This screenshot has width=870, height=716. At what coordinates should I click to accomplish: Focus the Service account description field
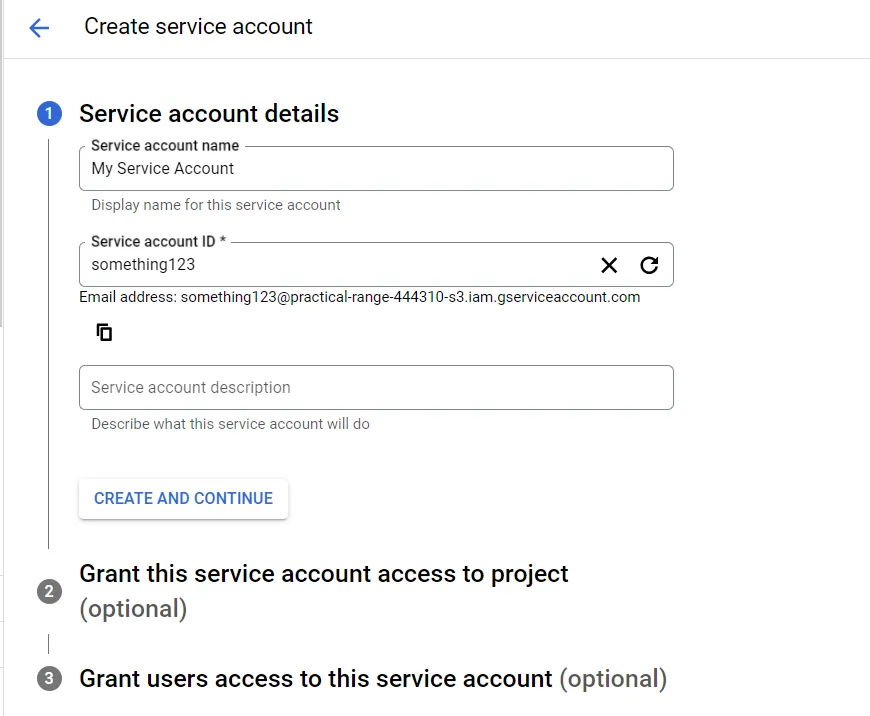tap(376, 387)
